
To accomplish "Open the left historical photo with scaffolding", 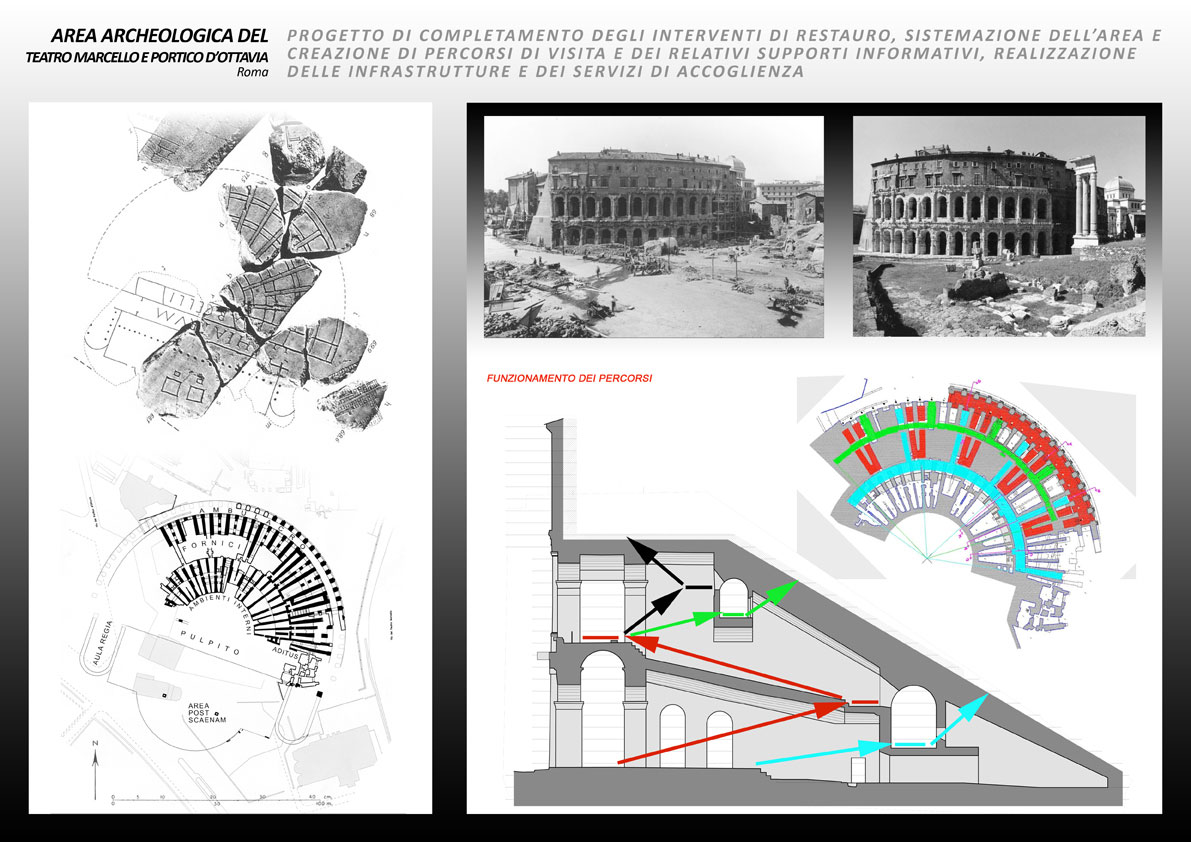I will (x=653, y=226).
